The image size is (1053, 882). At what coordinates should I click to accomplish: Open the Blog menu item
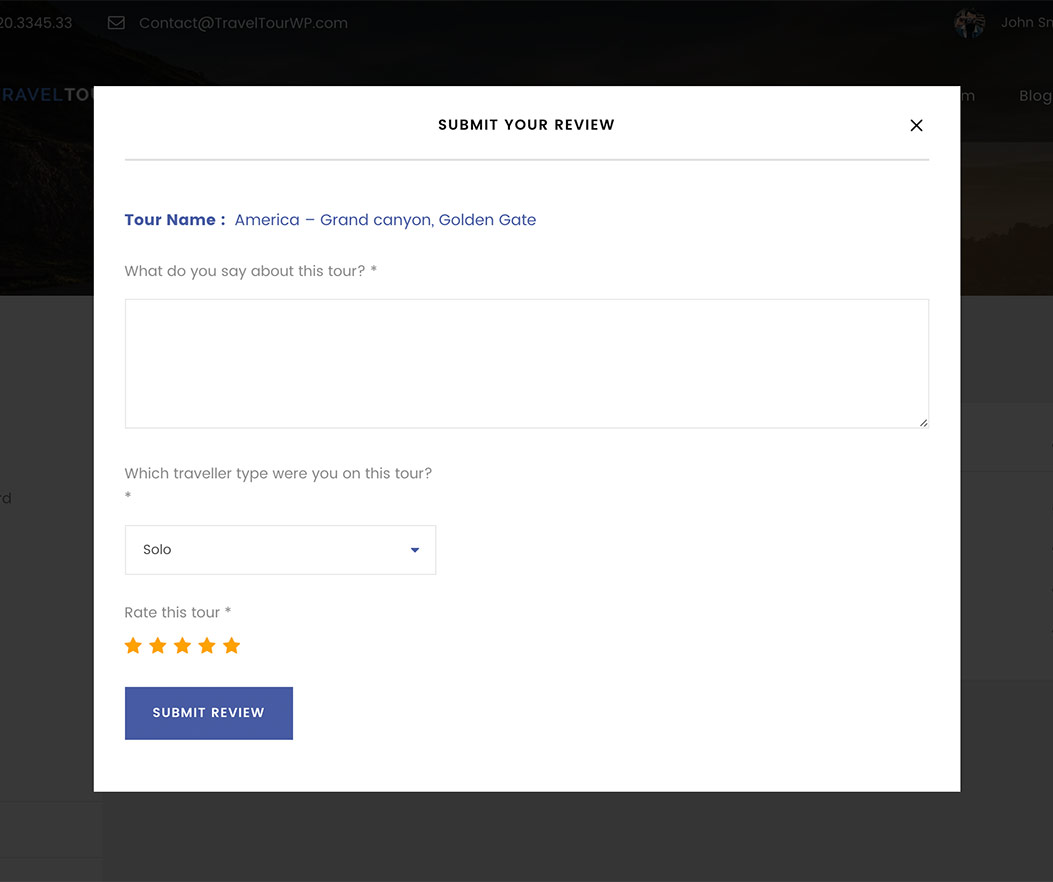(x=1034, y=96)
